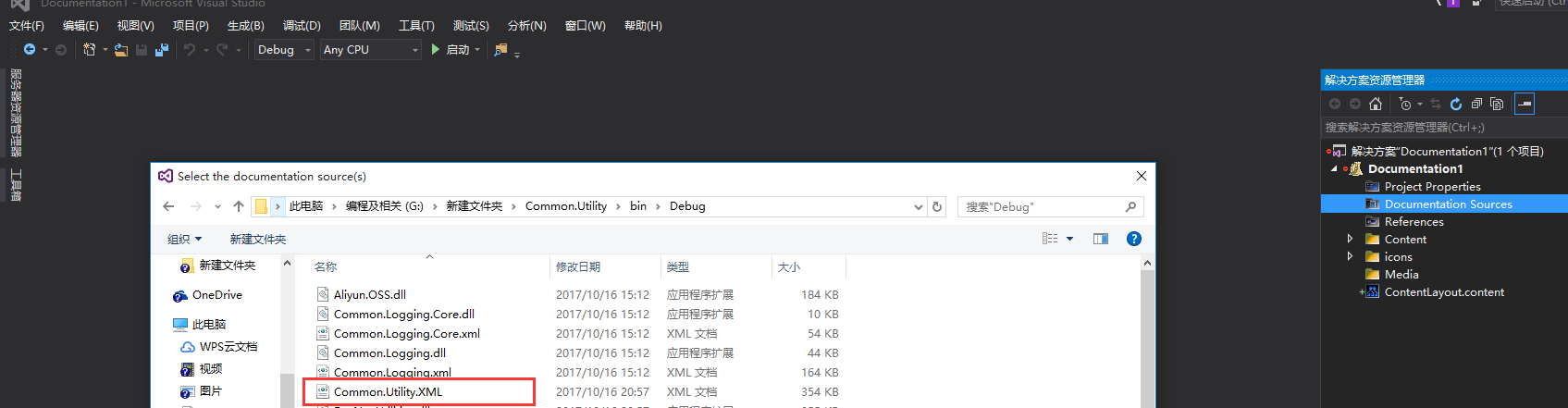Click Common.Utility breadcrumb in address bar
This screenshot has width=1568, height=408.
pyautogui.click(x=566, y=206)
